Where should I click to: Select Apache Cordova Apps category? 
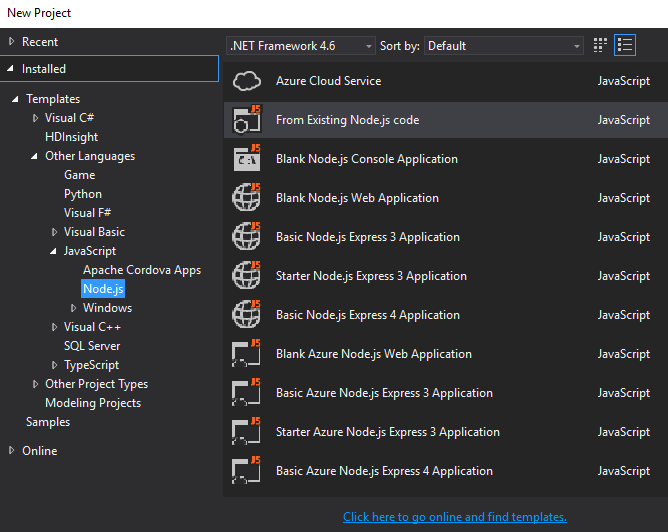pos(142,270)
